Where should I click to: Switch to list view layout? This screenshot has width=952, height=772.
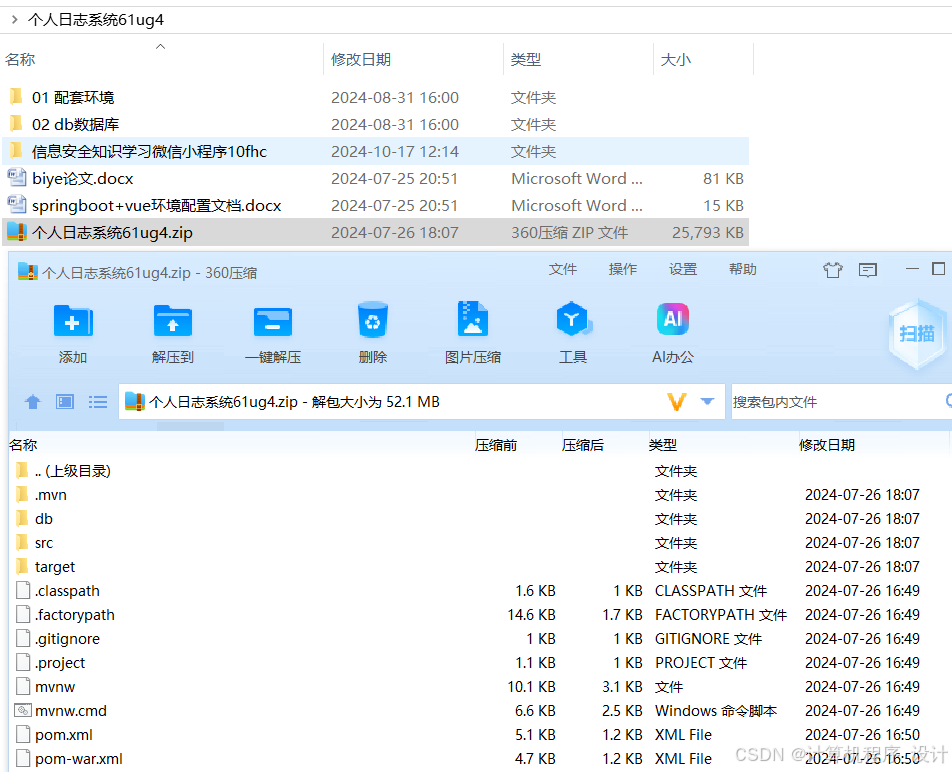(97, 401)
